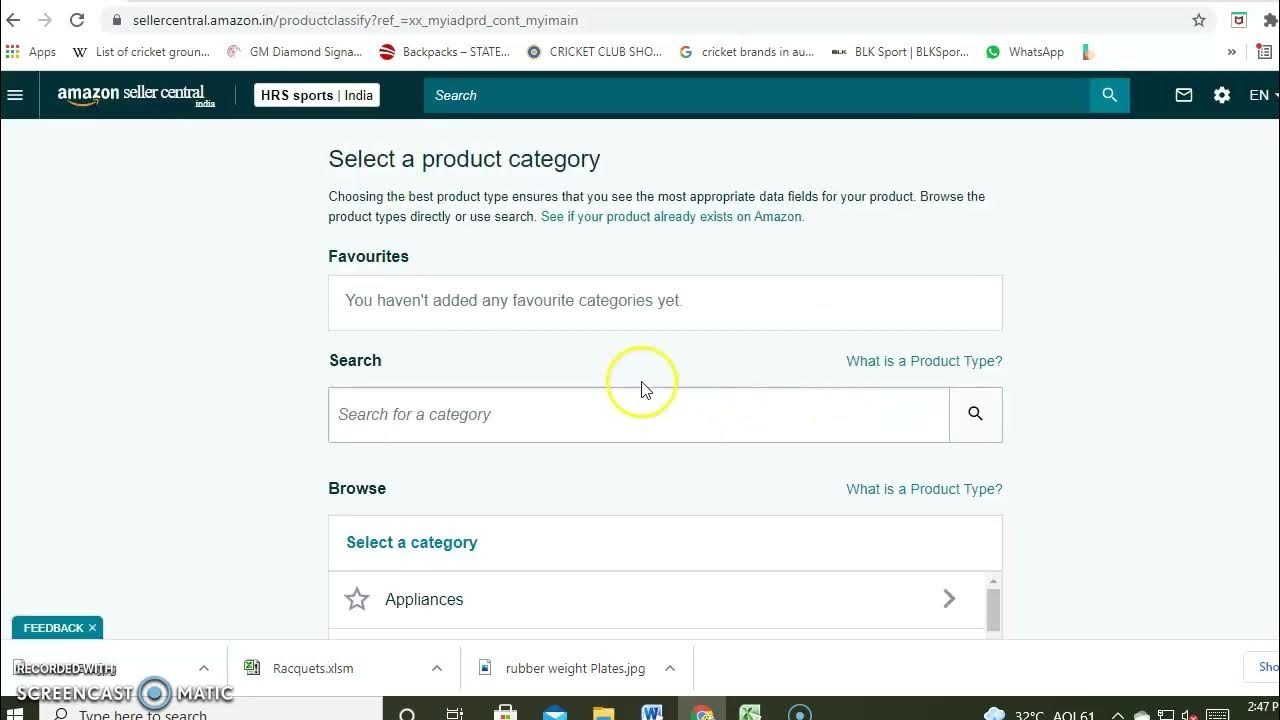Open options for rubber weight Plates.jpg download
This screenshot has width=1280, height=720.
click(x=670, y=668)
